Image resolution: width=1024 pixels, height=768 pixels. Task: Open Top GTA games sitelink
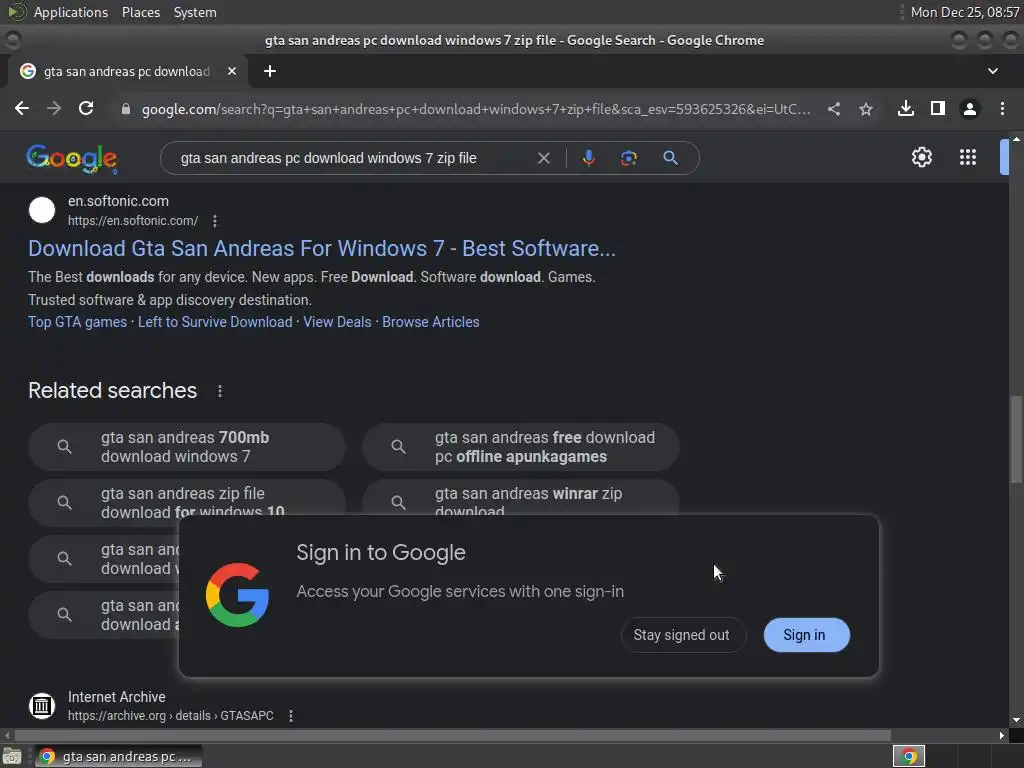pyautogui.click(x=77, y=322)
